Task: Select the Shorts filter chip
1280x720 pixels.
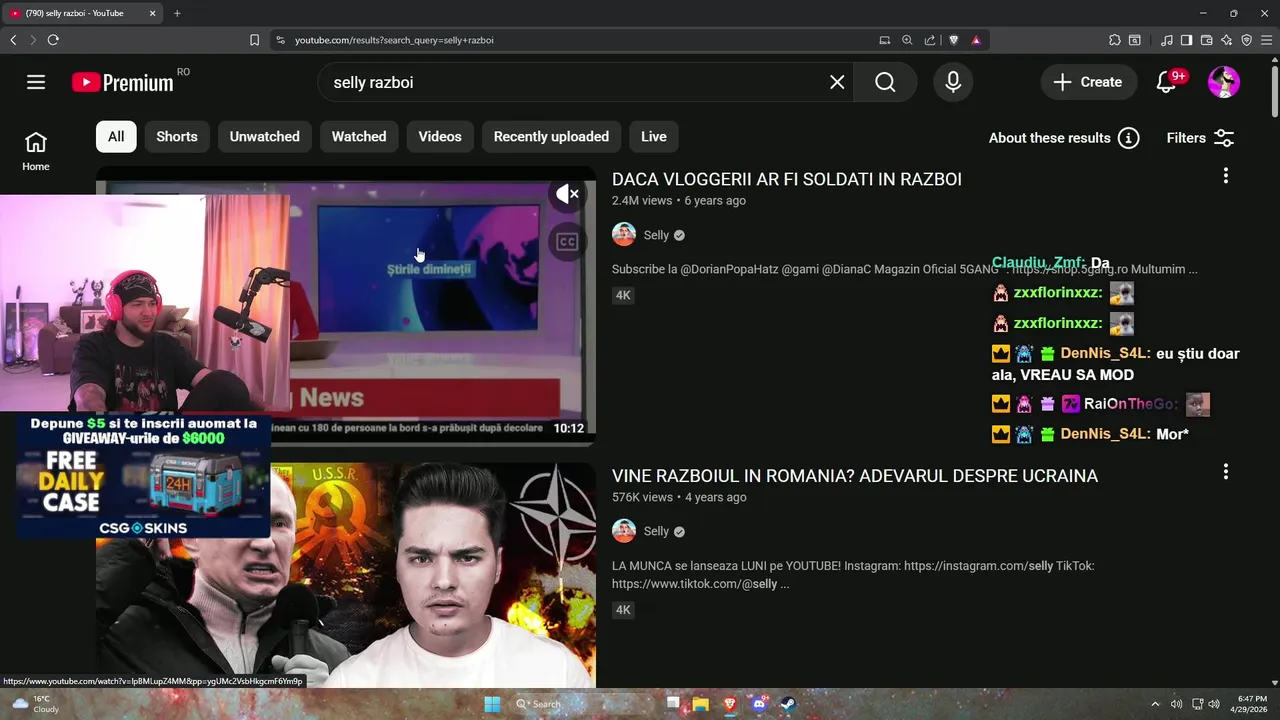Action: 177,137
